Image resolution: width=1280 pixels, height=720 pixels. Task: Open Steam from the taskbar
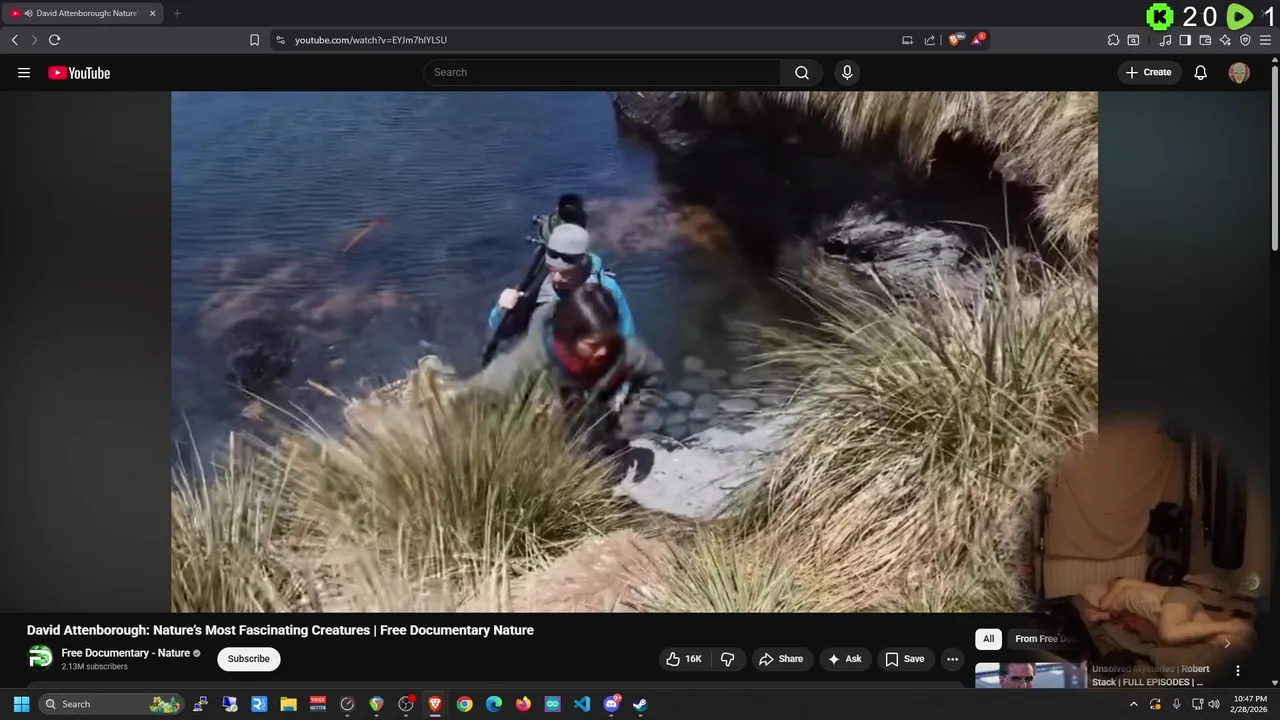coord(640,704)
